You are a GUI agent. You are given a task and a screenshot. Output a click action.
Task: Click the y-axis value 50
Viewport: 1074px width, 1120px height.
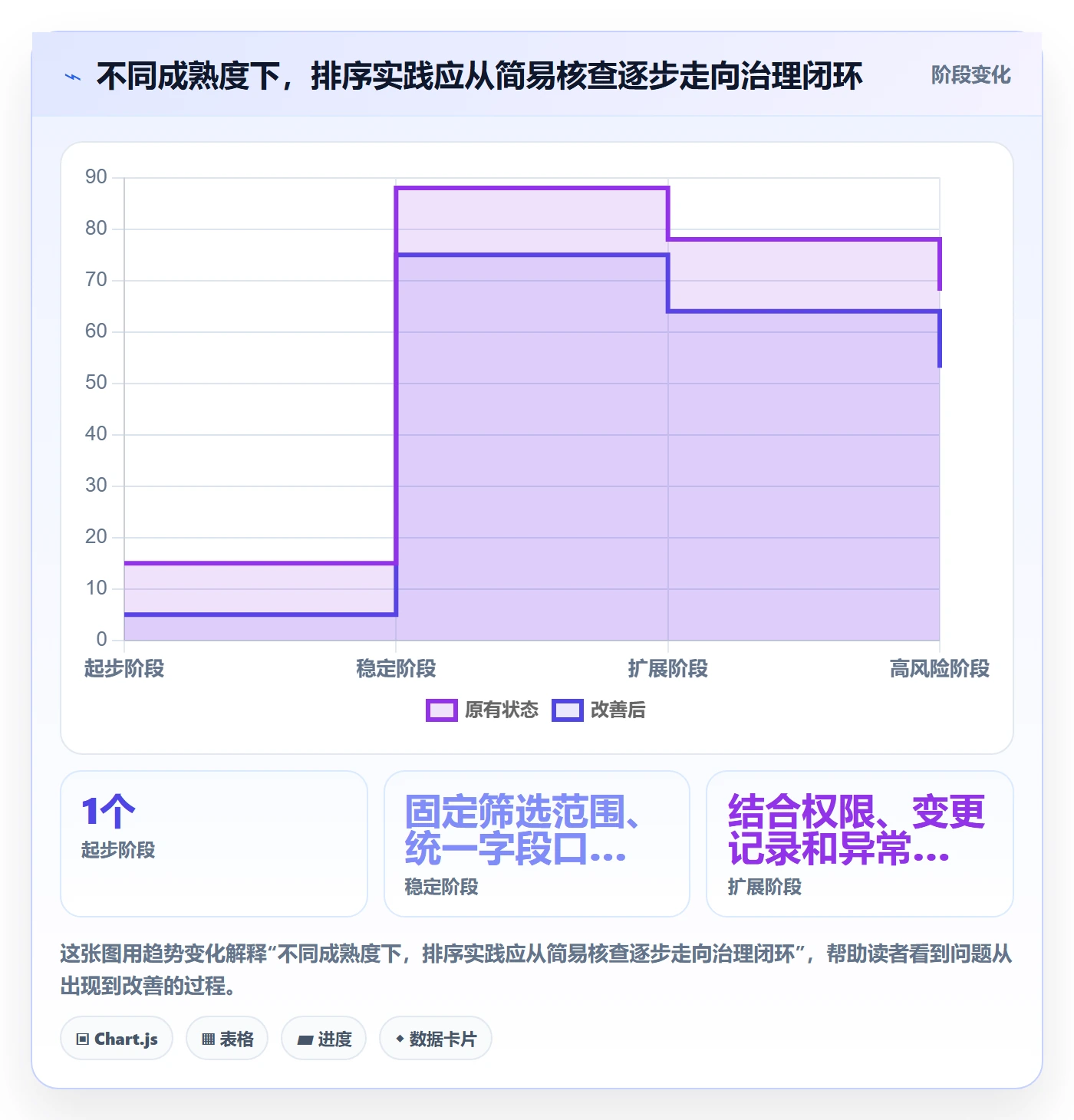(96, 383)
